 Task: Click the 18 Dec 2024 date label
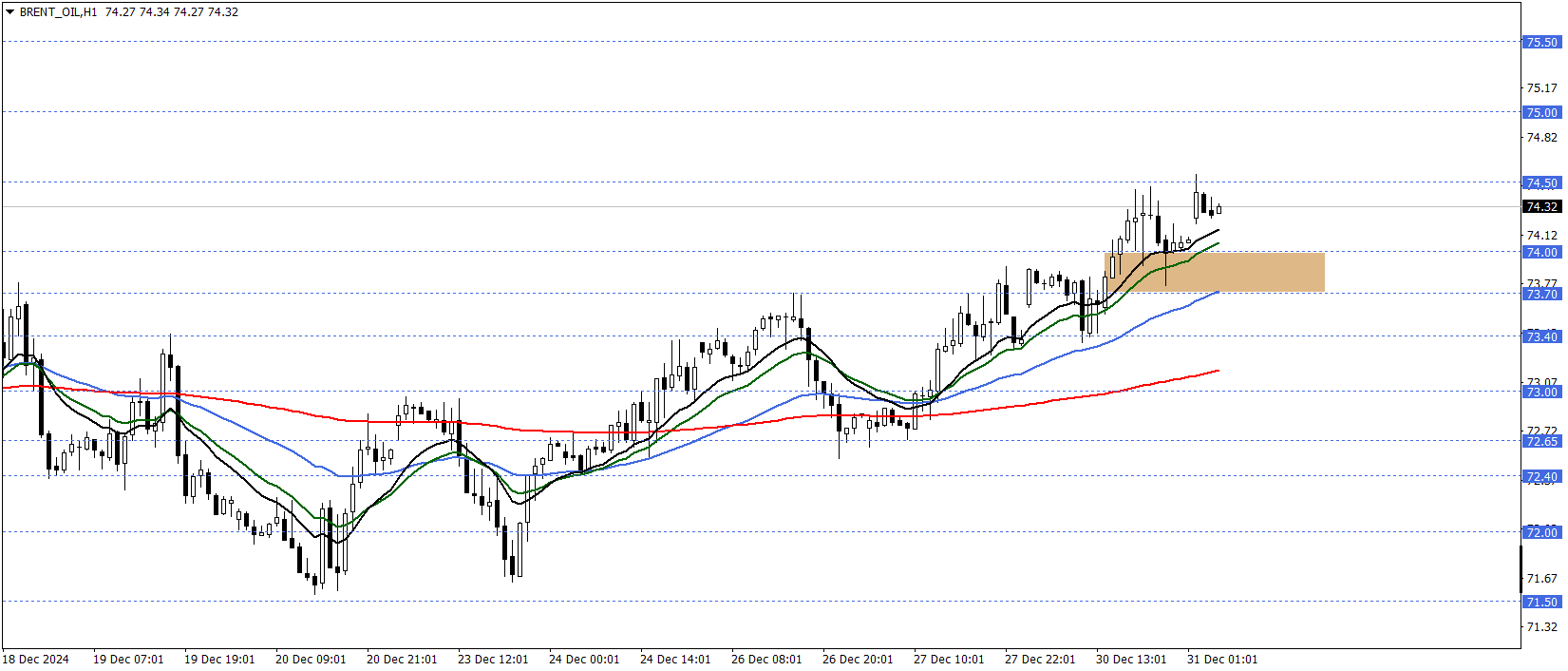[36, 659]
